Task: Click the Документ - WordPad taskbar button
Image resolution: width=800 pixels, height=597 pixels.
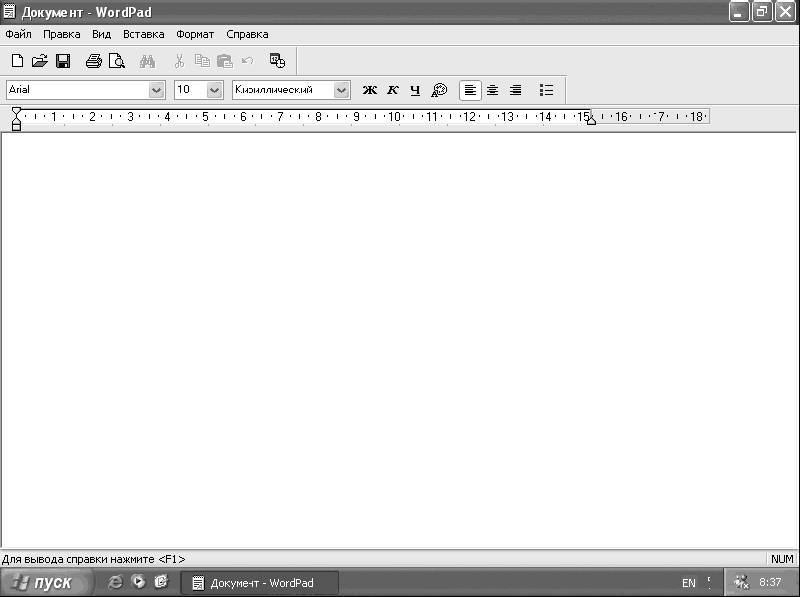Action: coord(260,583)
